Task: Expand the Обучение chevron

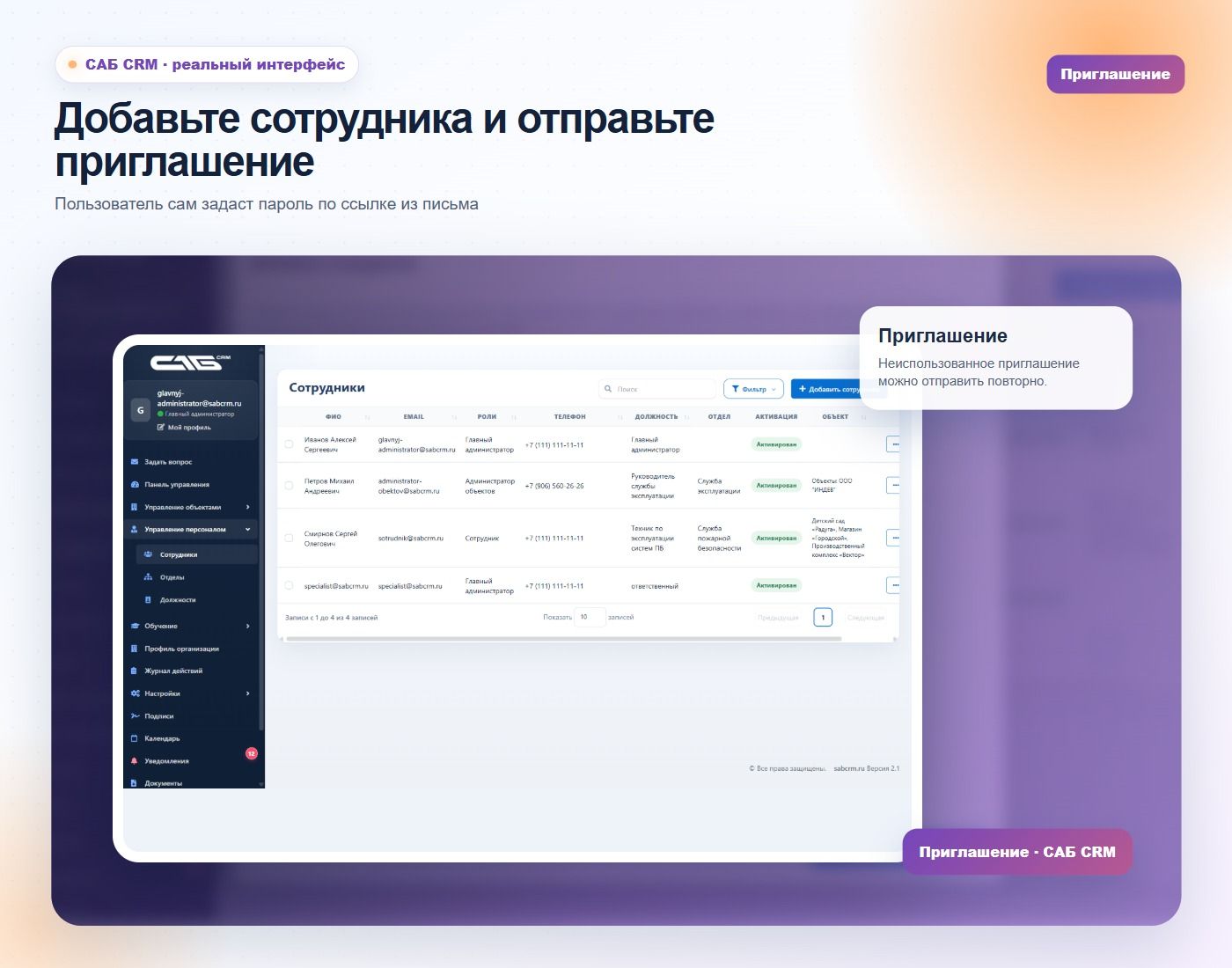Action: pyautogui.click(x=248, y=626)
